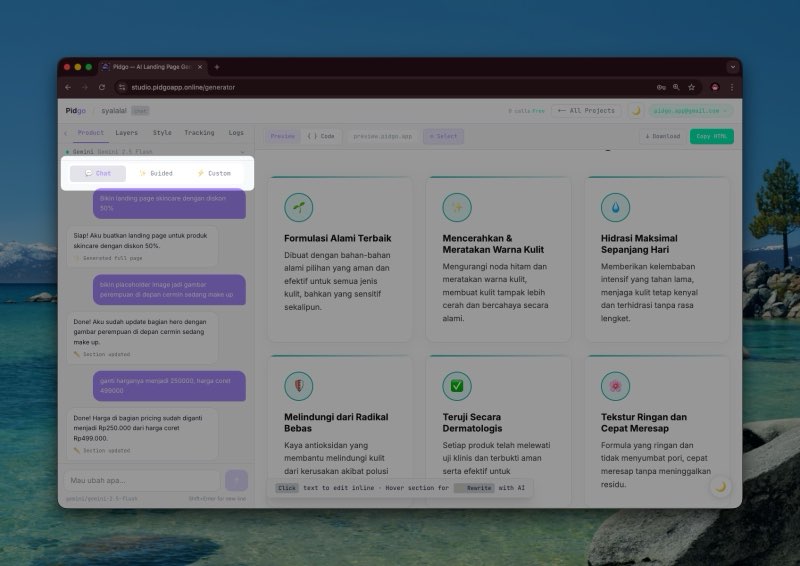Switch to the Tracking tab
The image size is (800, 566).
[x=198, y=133]
